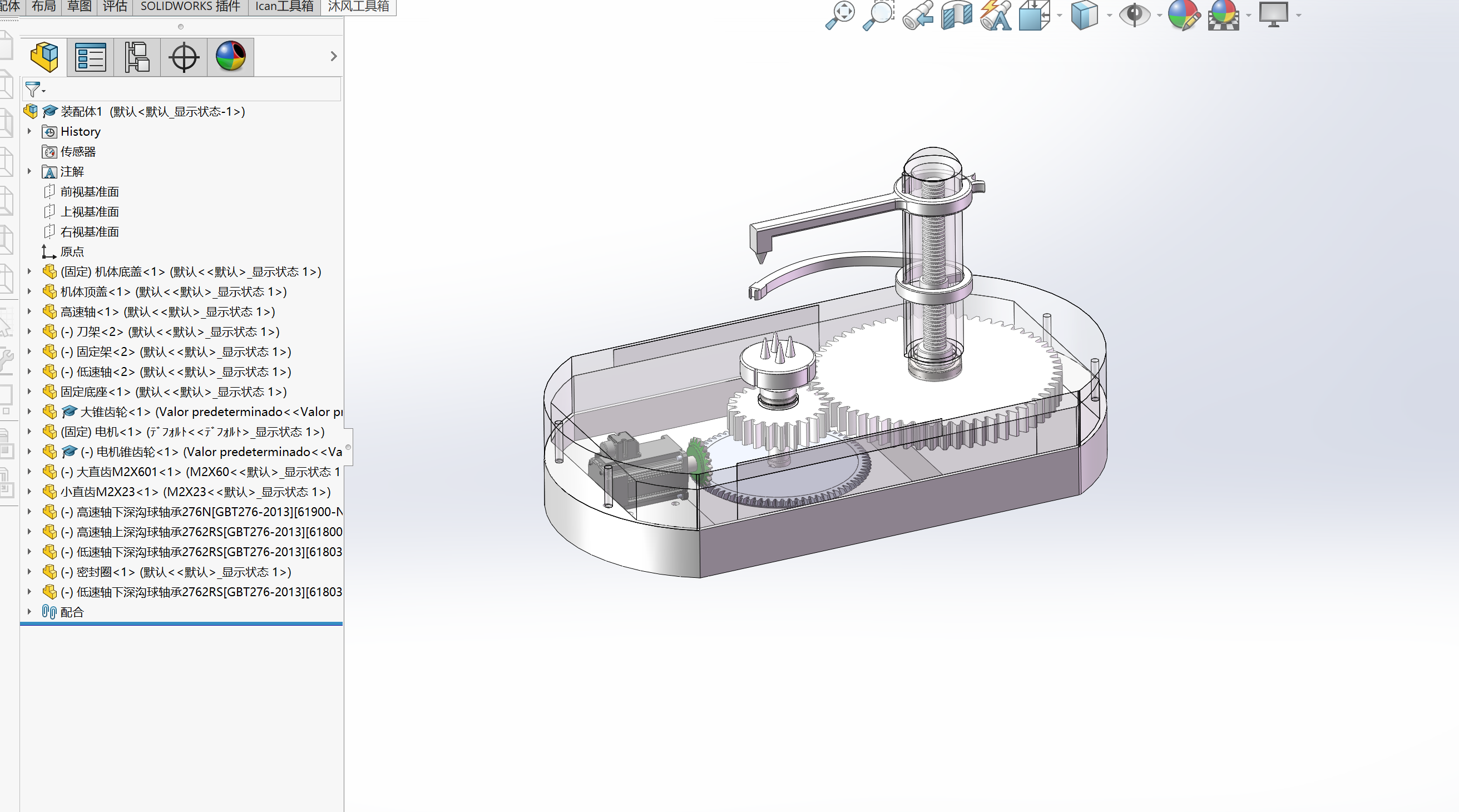Open the Display Style cube dropdown
The height and width of the screenshot is (812, 1459).
(1085, 14)
